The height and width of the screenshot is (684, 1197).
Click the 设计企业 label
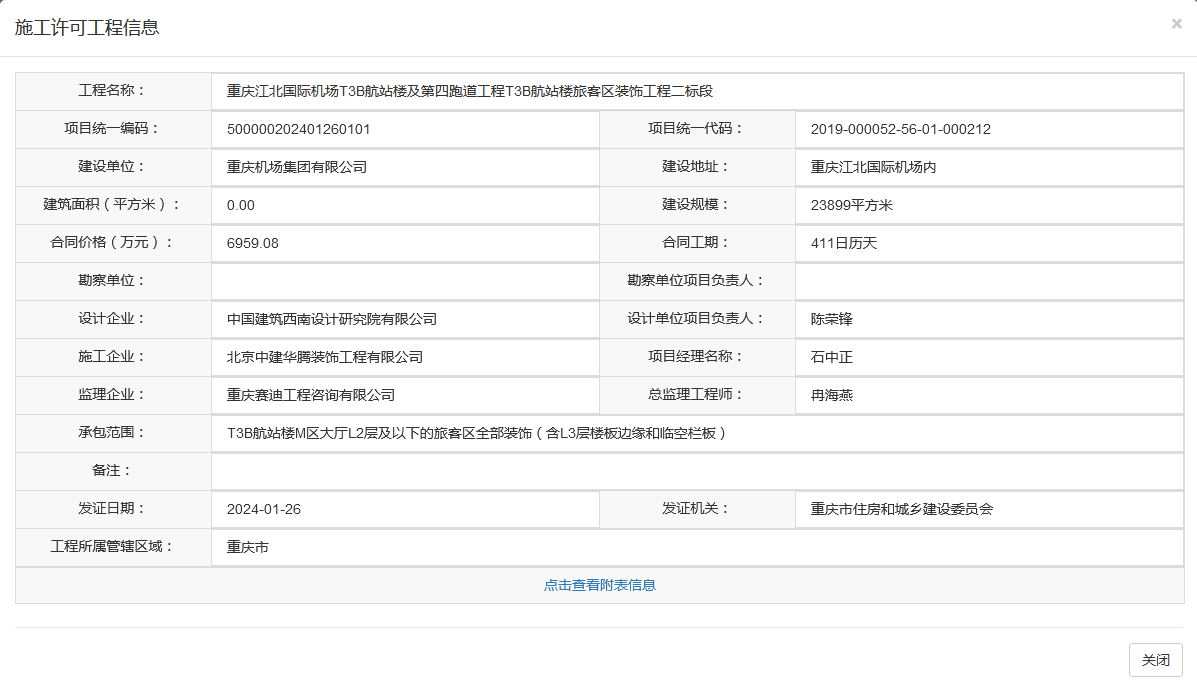coord(112,318)
